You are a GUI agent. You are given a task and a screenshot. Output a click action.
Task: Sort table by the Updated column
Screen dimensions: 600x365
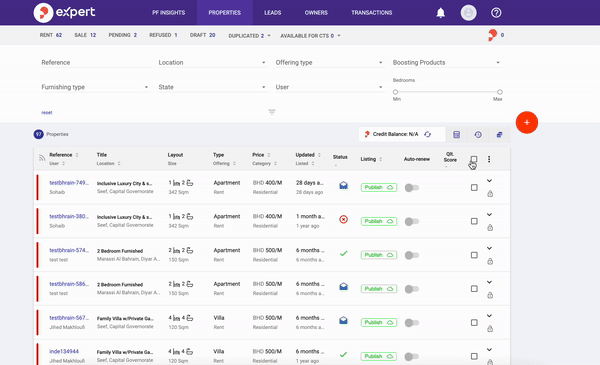tap(308, 155)
